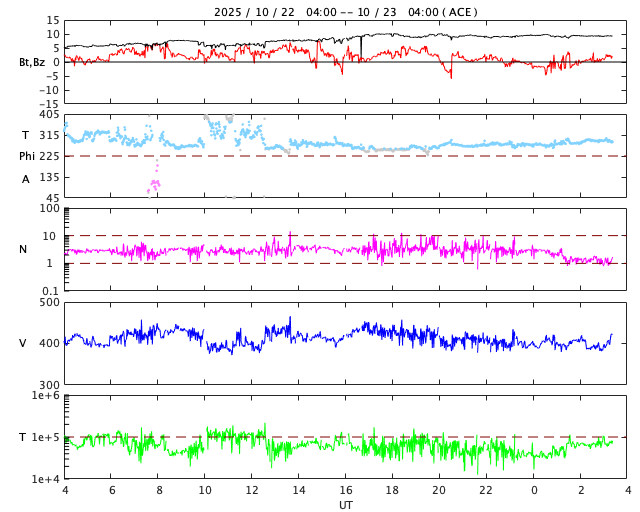This screenshot has width=640, height=512.
Task: Click the 16 tick label on UT axis
Action: 346,491
